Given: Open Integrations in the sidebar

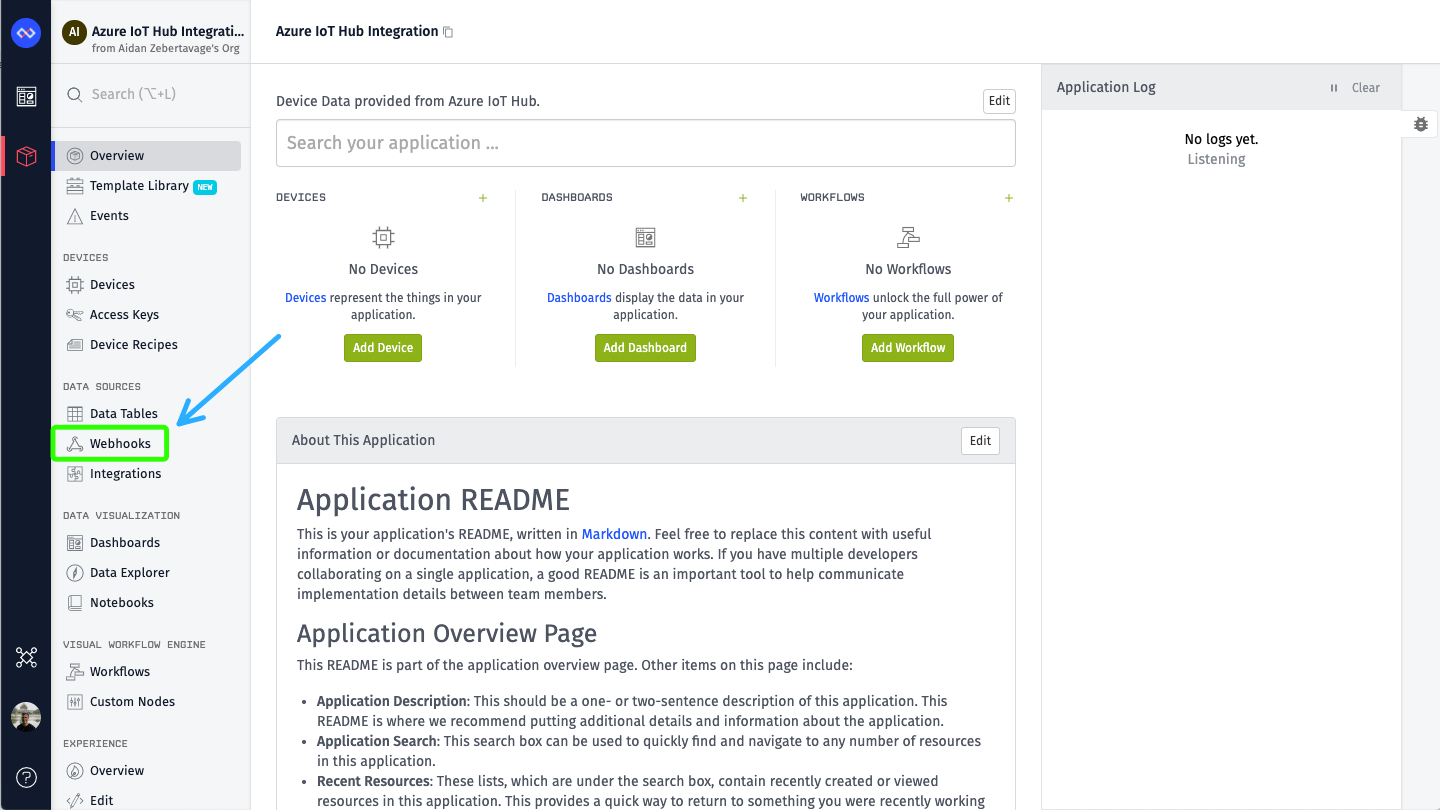Looking at the screenshot, I should [125, 474].
